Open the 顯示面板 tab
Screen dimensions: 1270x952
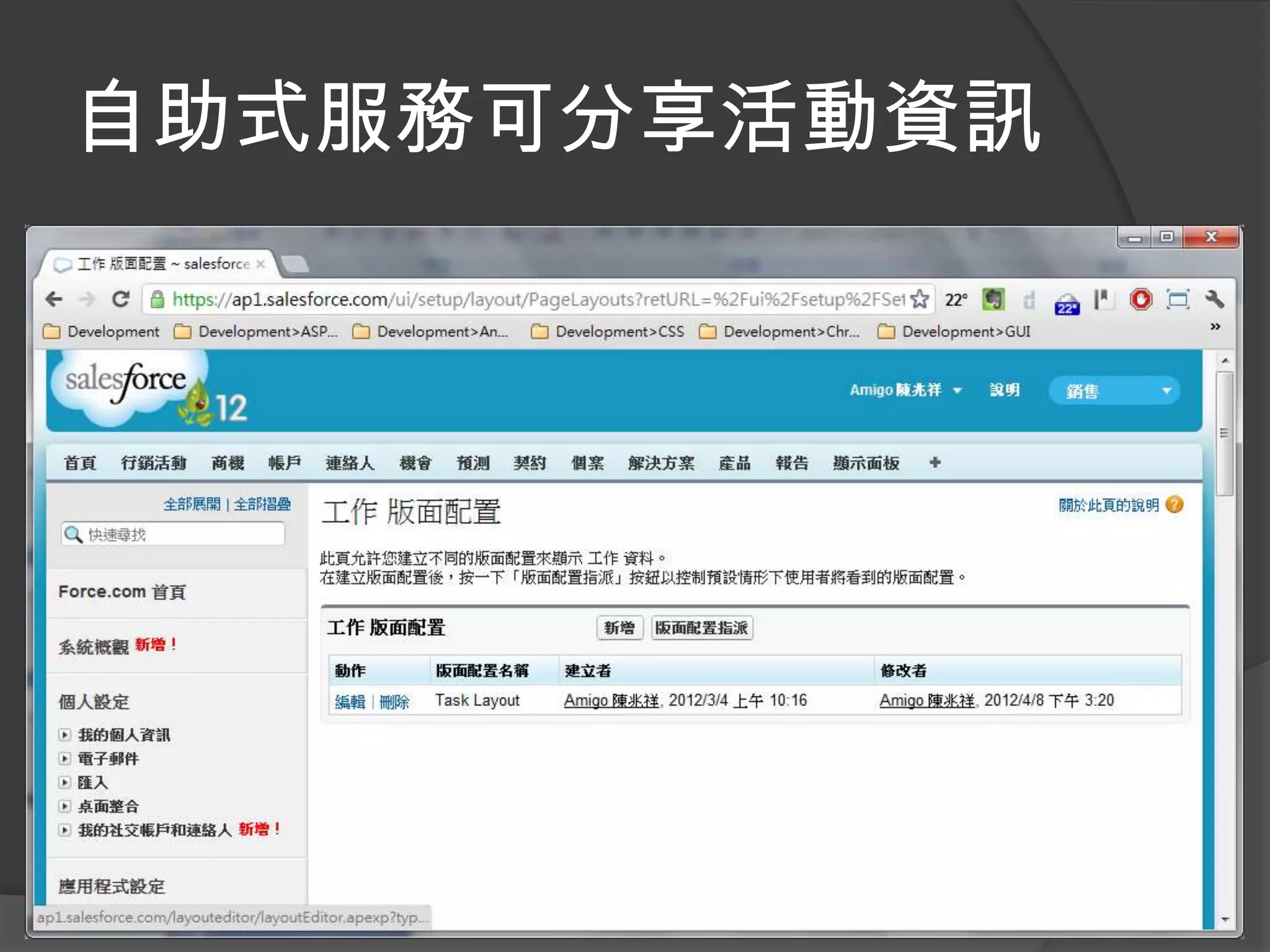coord(866,463)
